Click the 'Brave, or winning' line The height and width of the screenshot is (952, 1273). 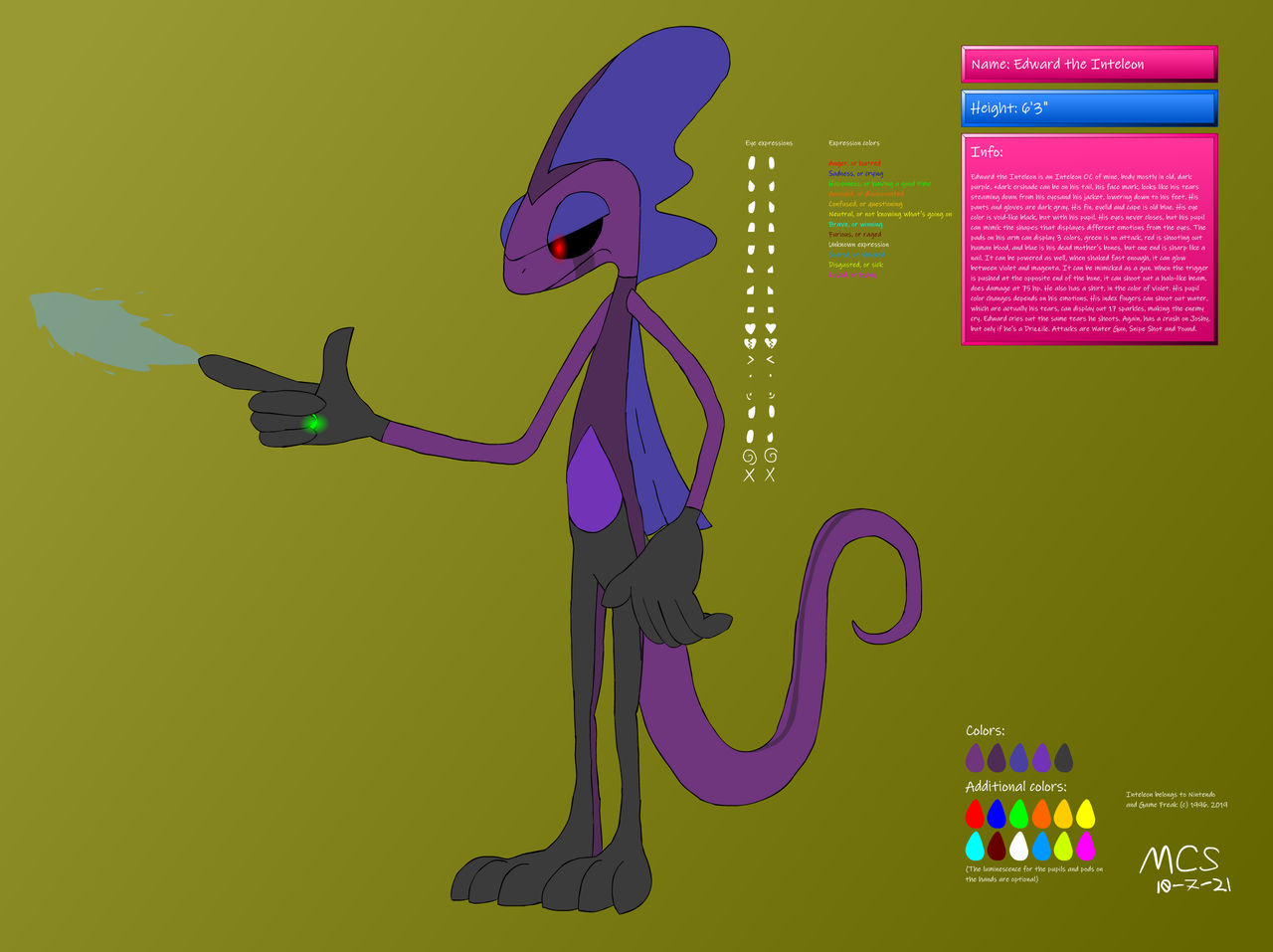[855, 224]
